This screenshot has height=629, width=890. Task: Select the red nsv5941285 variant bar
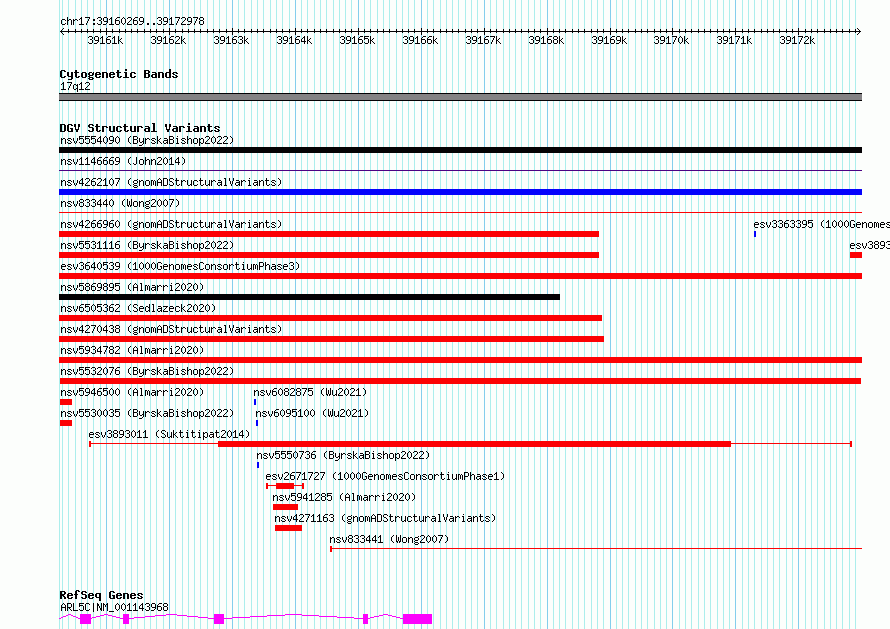(x=286, y=507)
